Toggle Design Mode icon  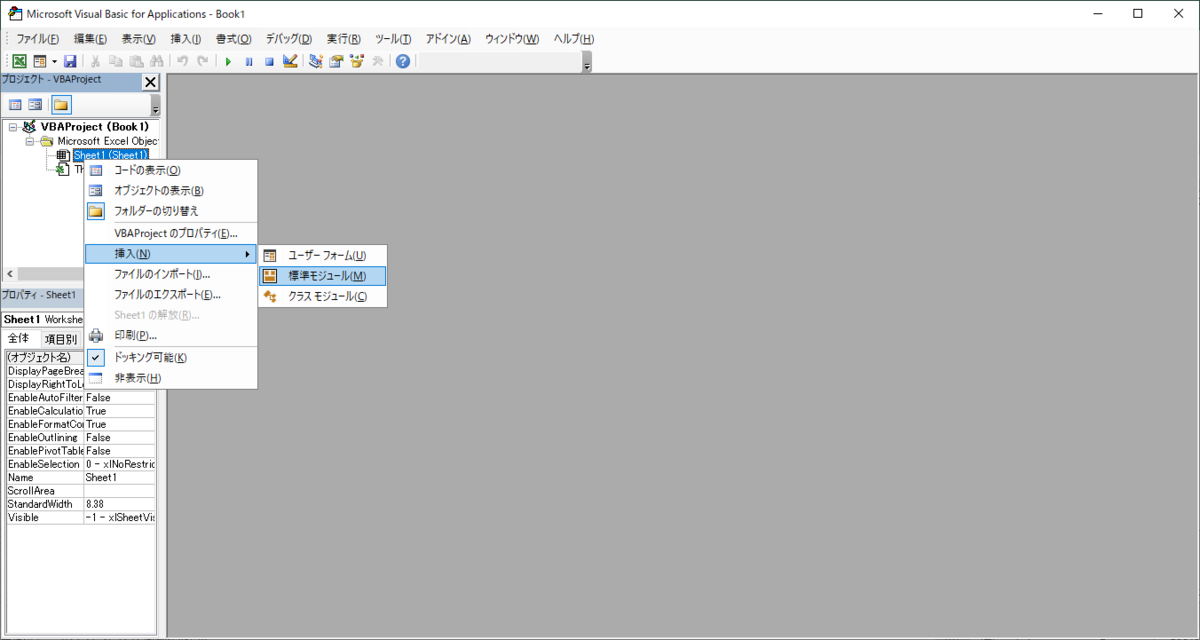(290, 61)
